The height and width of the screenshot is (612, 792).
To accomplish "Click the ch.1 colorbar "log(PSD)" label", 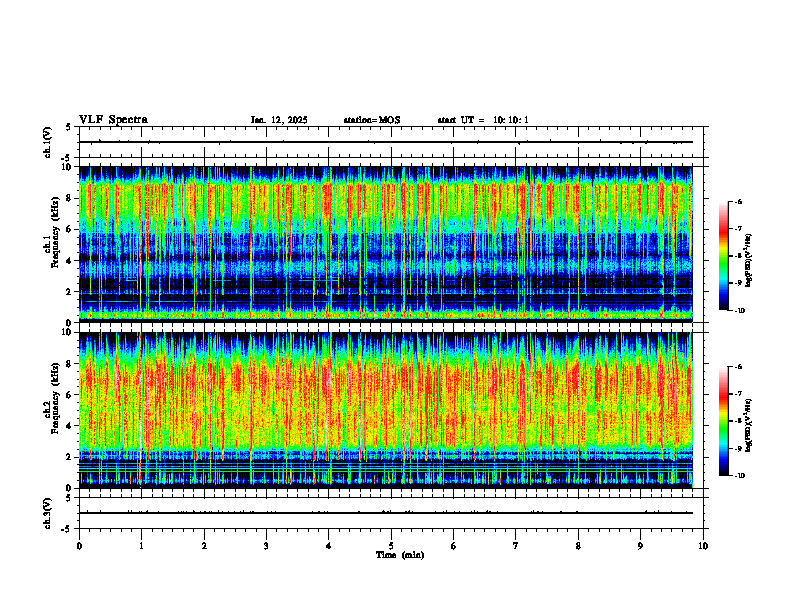I will pos(749,261).
